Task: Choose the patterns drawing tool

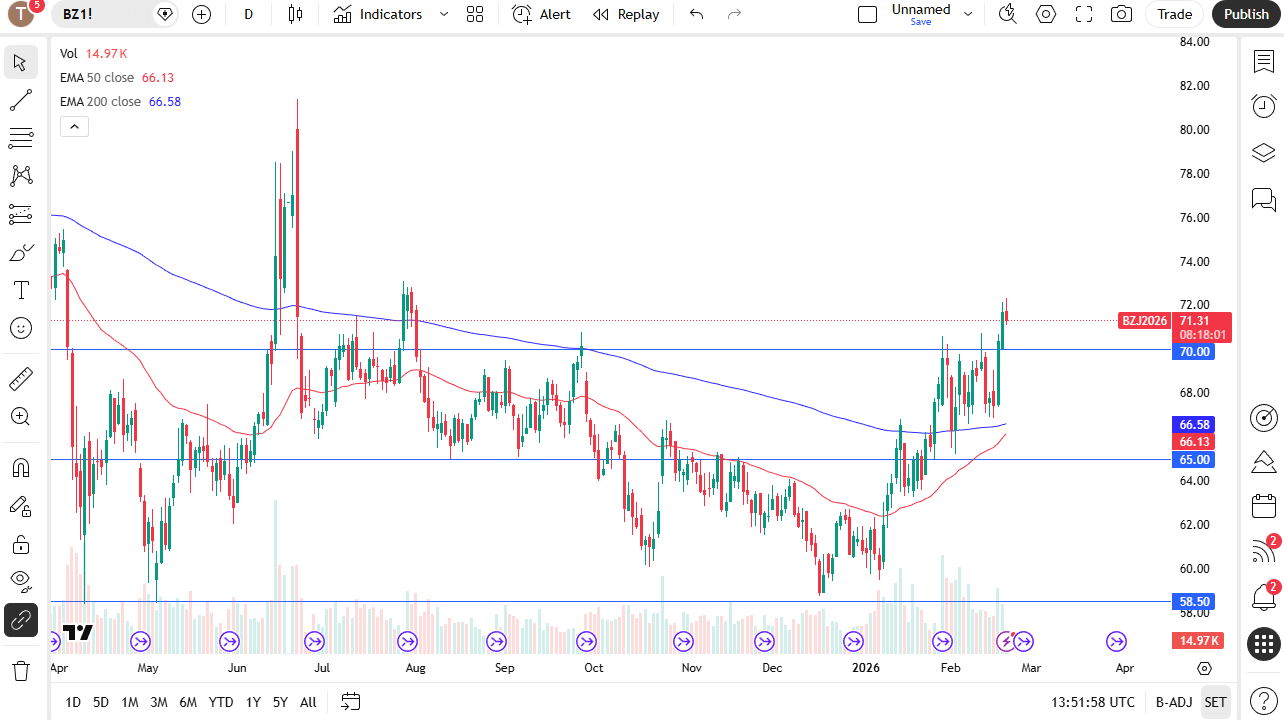Action: click(x=20, y=176)
